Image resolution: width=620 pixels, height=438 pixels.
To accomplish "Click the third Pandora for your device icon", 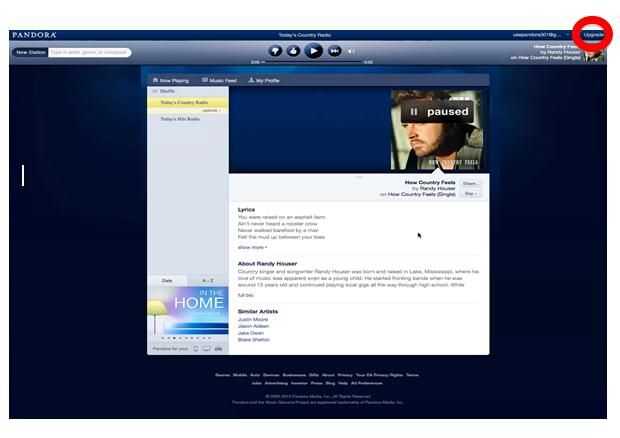I will click(218, 349).
